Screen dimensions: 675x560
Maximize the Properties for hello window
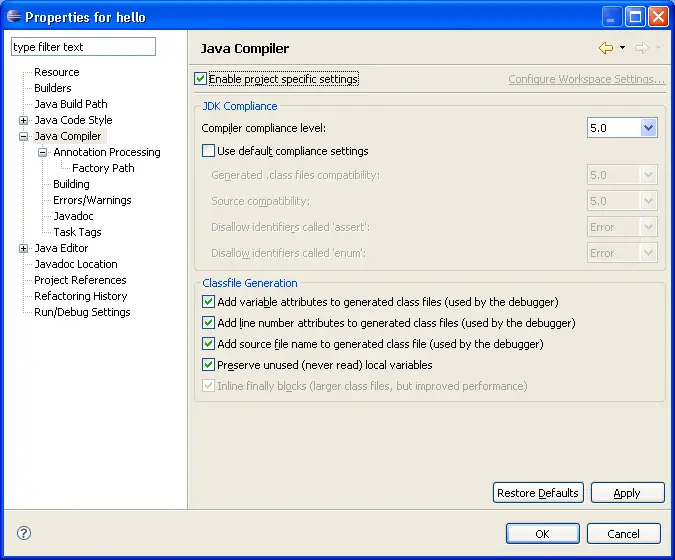[x=635, y=17]
